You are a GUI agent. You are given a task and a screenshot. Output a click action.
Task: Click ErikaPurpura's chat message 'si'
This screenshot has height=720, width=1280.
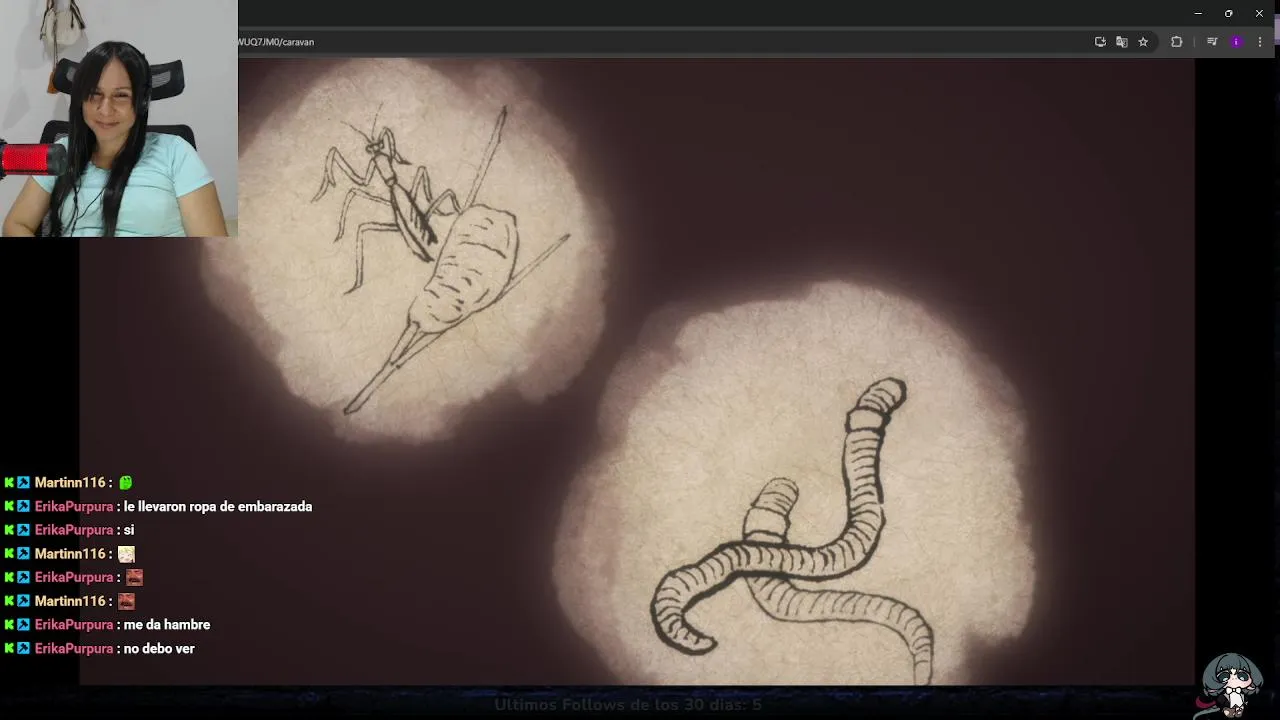(129, 530)
